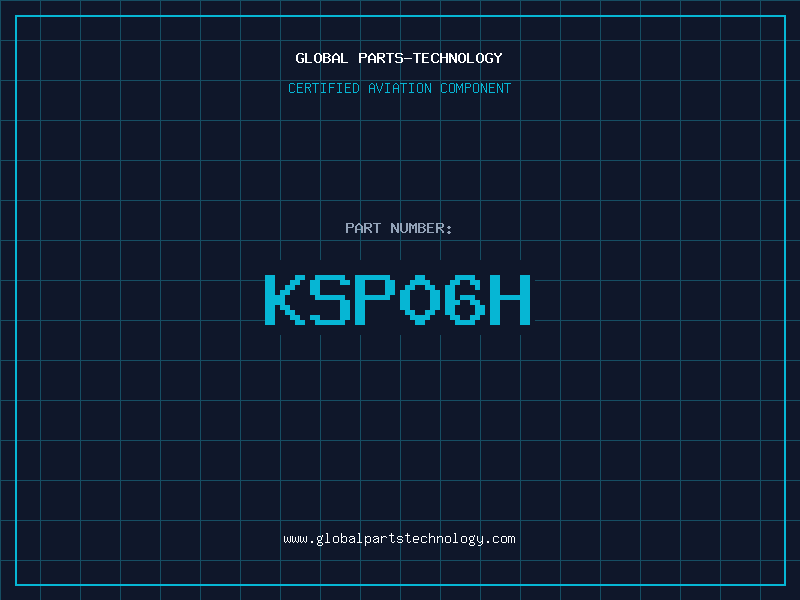Click the large digit 6
The image size is (800, 600).
465,299
